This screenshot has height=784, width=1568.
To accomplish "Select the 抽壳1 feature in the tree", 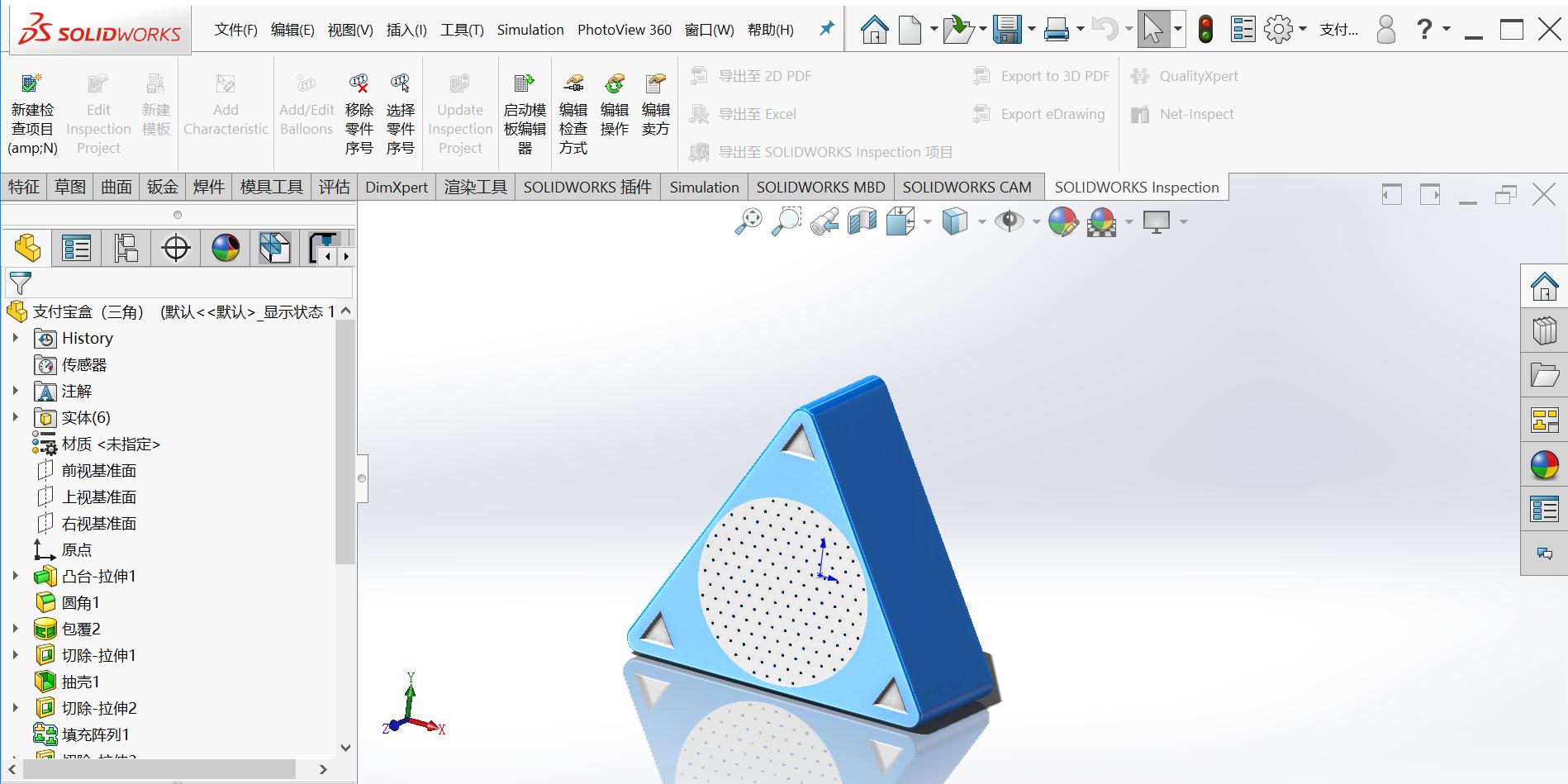I will tap(80, 682).
